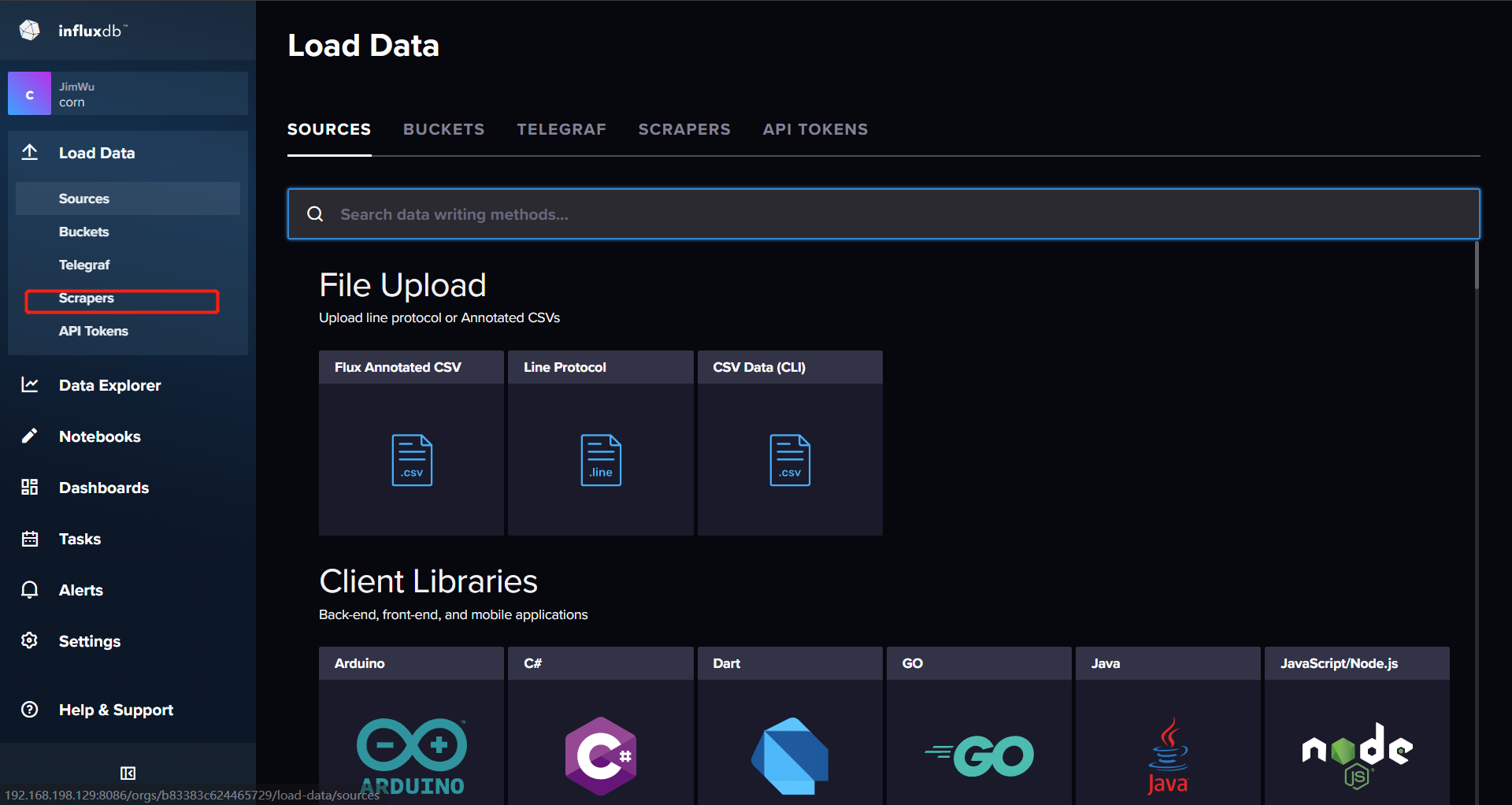
Task: Open the JavaScript/Node.js card title
Action: click(1340, 663)
